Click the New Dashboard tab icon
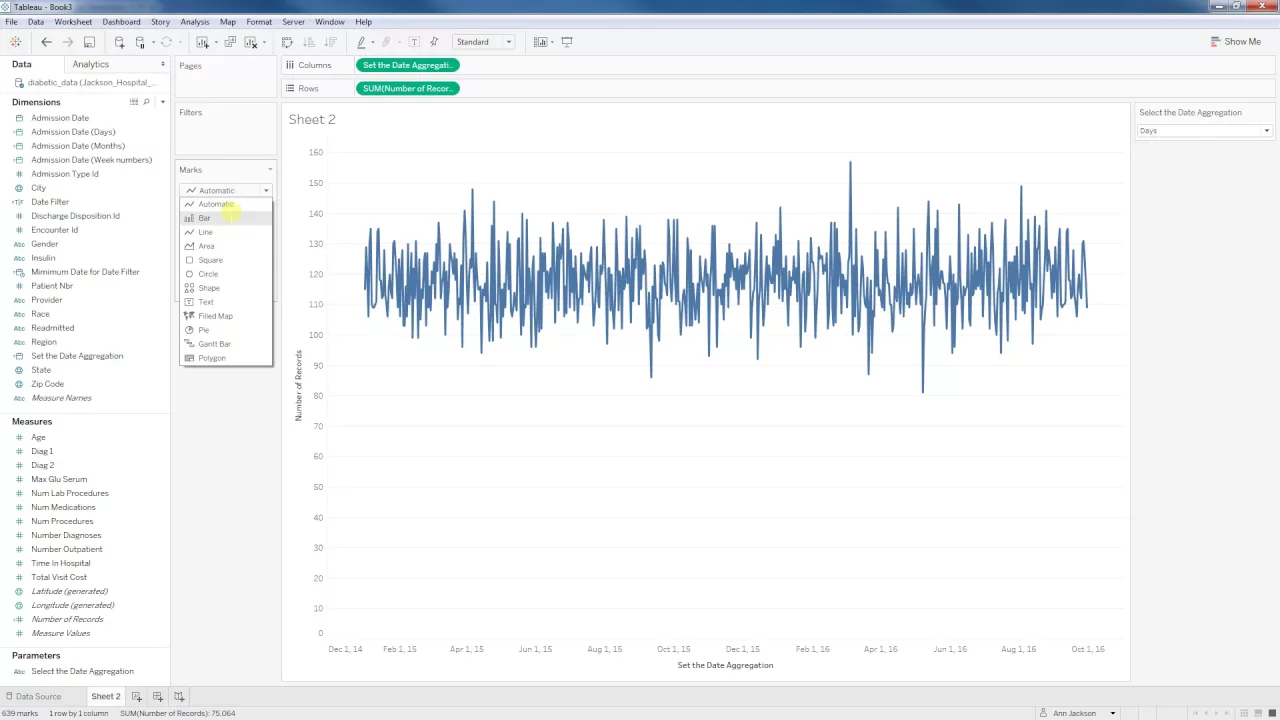This screenshot has width=1280, height=720. coord(157,696)
